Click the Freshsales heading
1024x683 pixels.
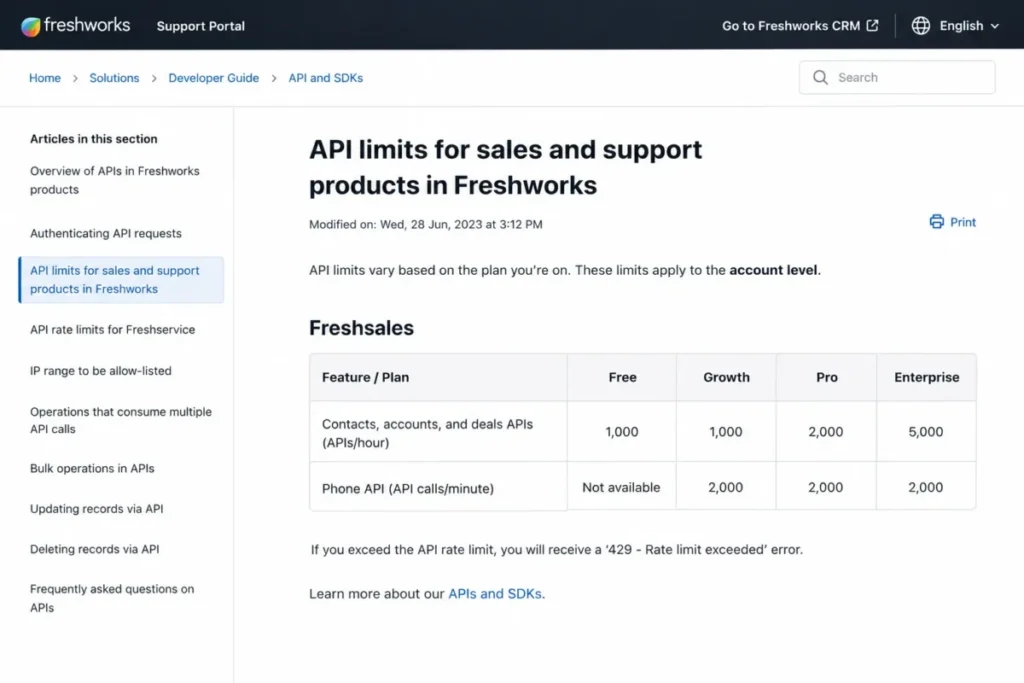pyautogui.click(x=361, y=328)
